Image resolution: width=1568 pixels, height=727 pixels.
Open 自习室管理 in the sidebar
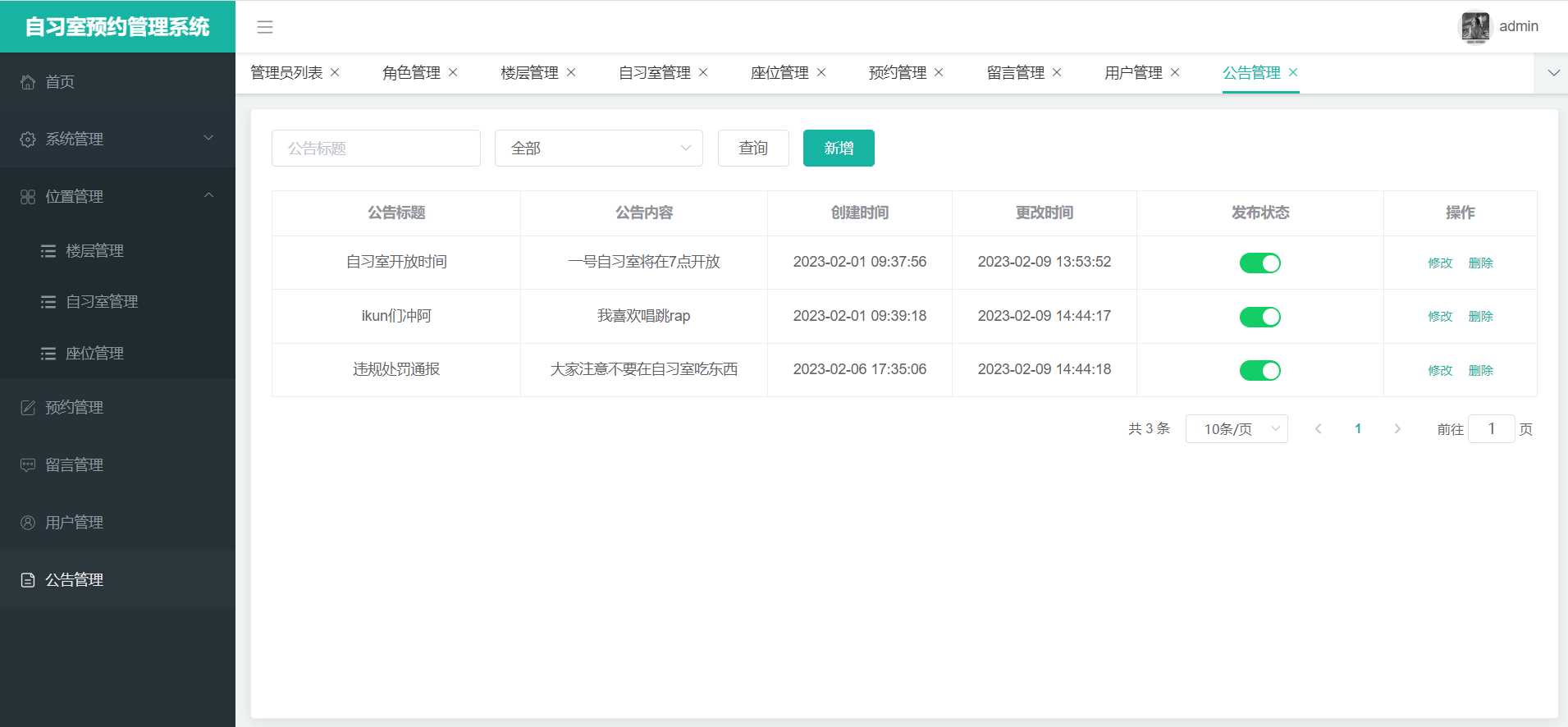pos(117,302)
